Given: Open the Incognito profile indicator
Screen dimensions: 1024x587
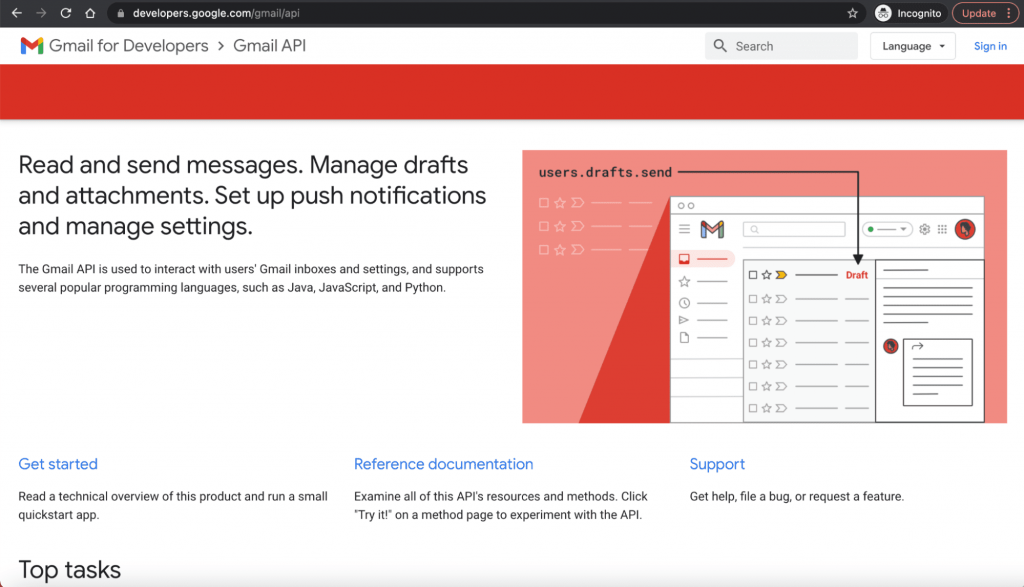Looking at the screenshot, I should (x=909, y=13).
